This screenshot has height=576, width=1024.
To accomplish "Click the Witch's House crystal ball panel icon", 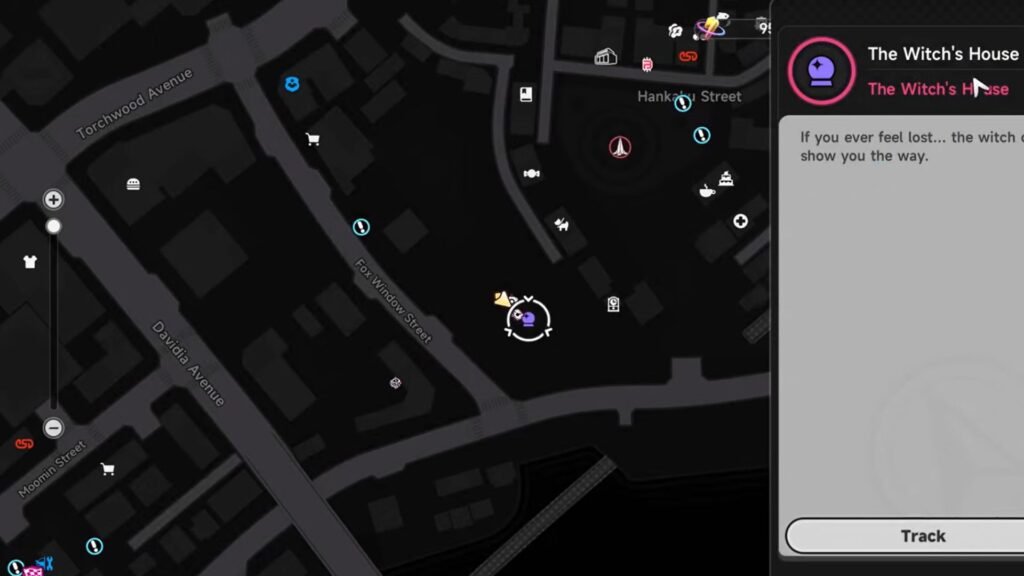I will point(821,71).
